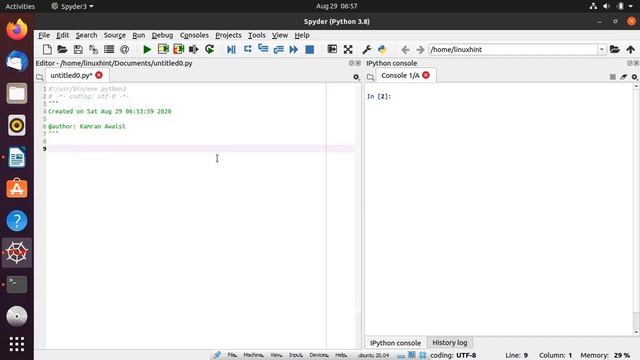Open the Tools menu
This screenshot has height=360, width=640.
click(256, 35)
